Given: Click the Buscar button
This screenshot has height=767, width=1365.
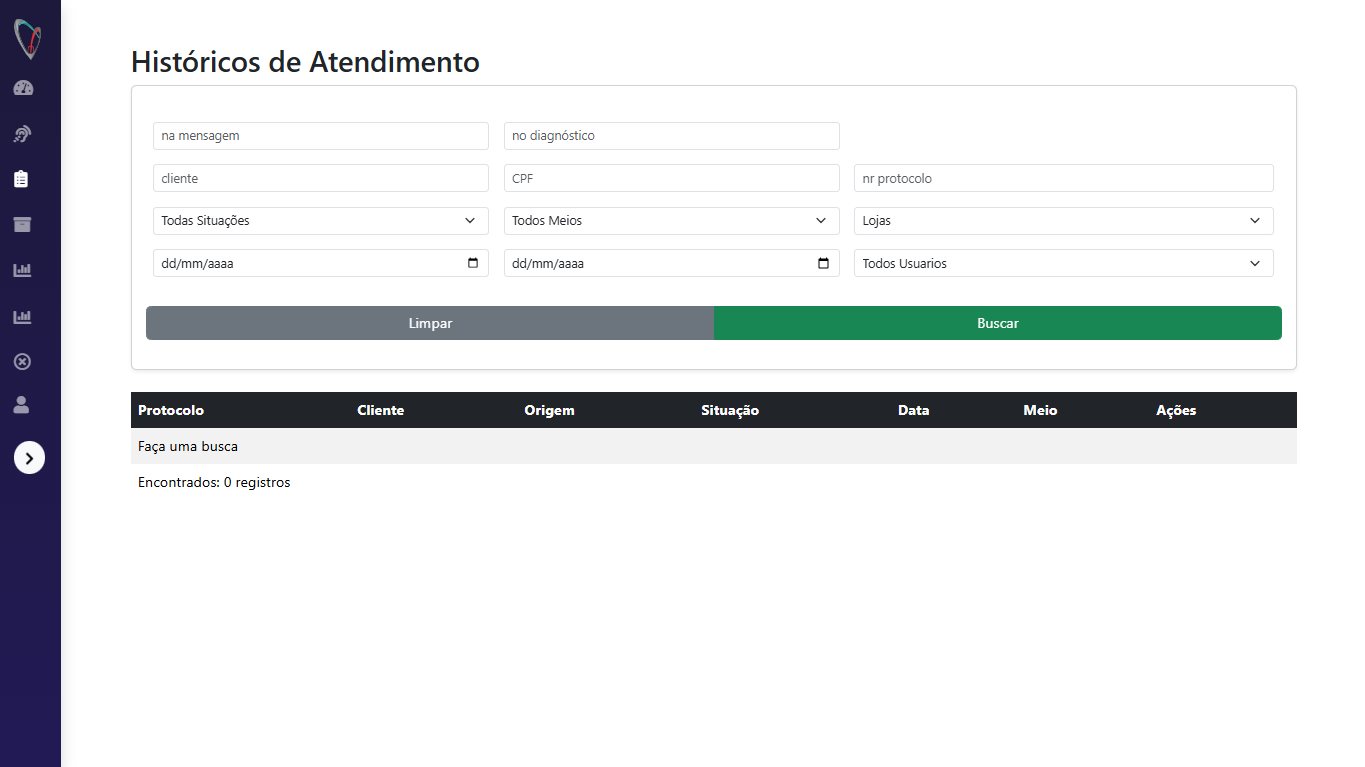Looking at the screenshot, I should click(998, 323).
